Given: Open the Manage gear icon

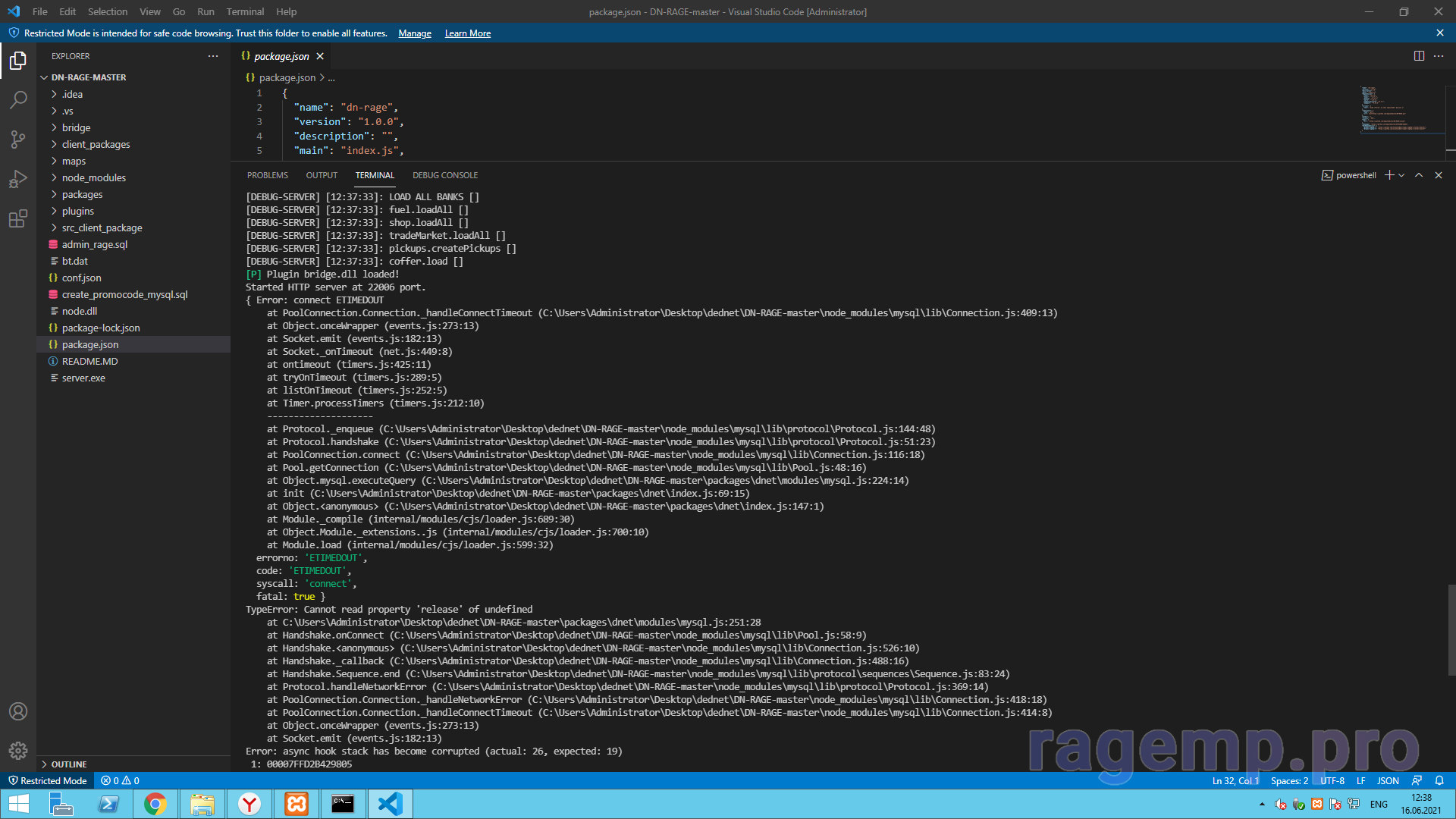Looking at the screenshot, I should (x=18, y=751).
